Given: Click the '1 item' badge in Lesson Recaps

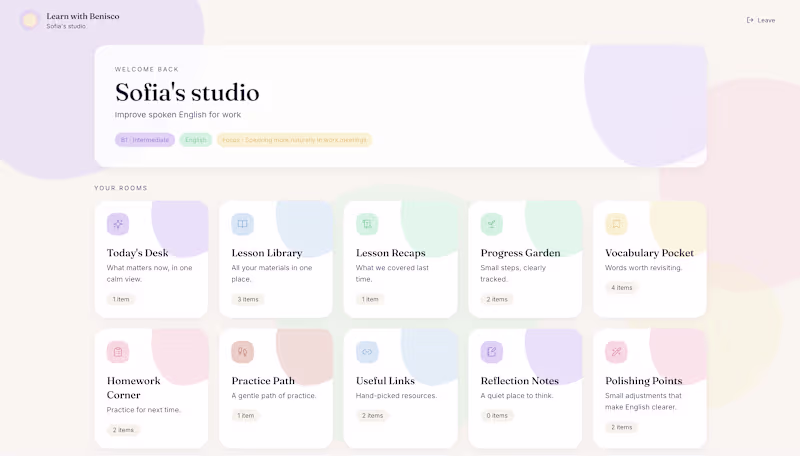Looking at the screenshot, I should (x=370, y=299).
